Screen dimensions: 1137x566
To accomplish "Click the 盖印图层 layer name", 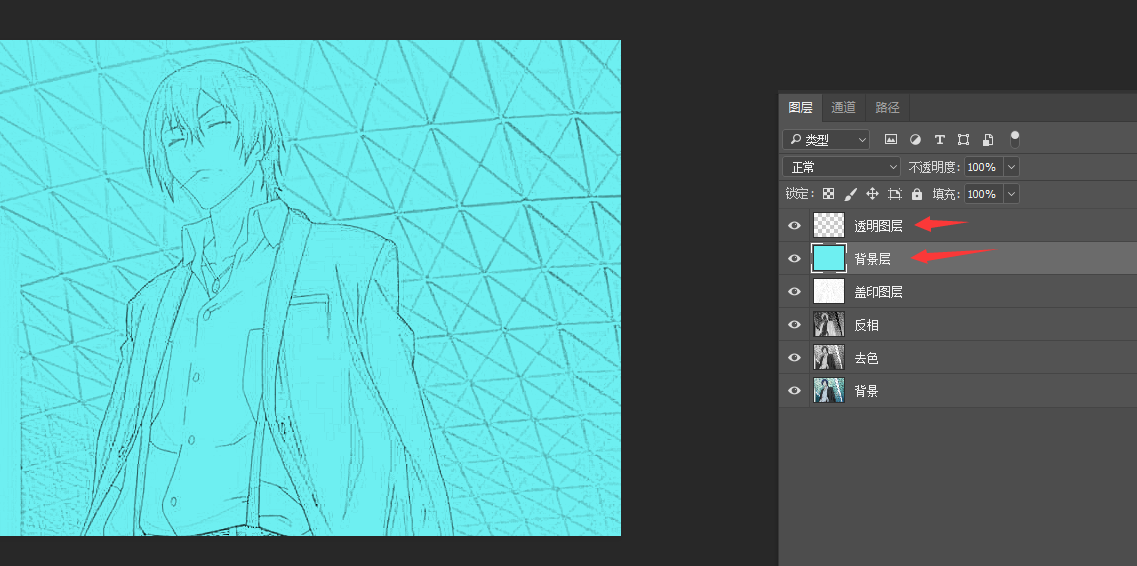I will (x=878, y=291).
